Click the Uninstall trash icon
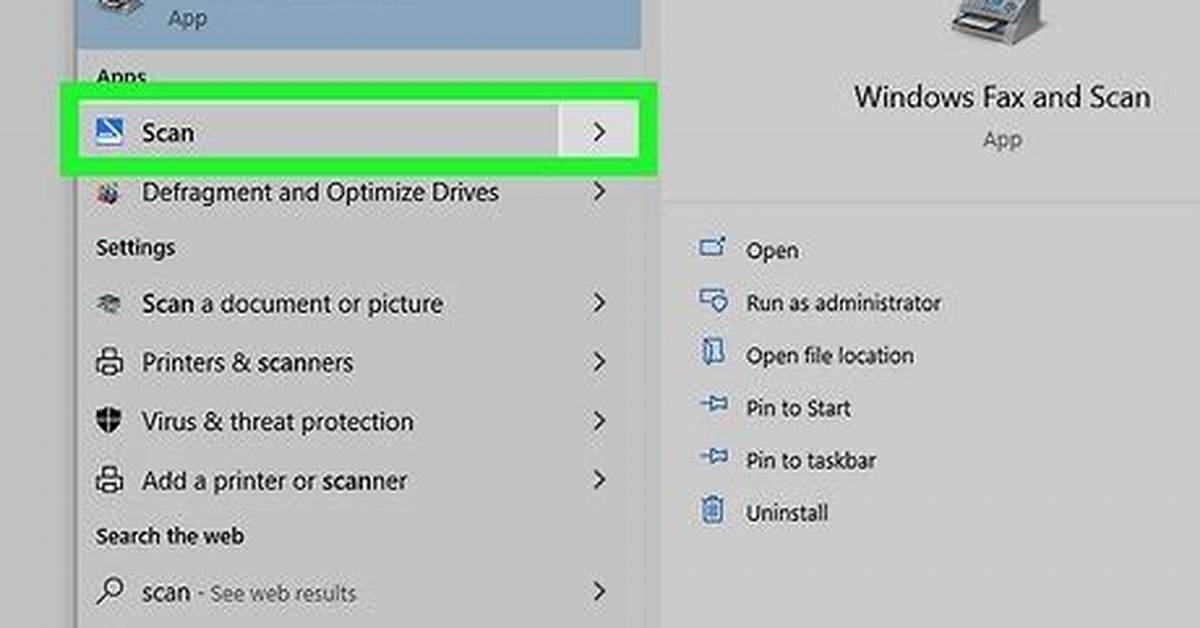1200x628 pixels. [x=712, y=511]
